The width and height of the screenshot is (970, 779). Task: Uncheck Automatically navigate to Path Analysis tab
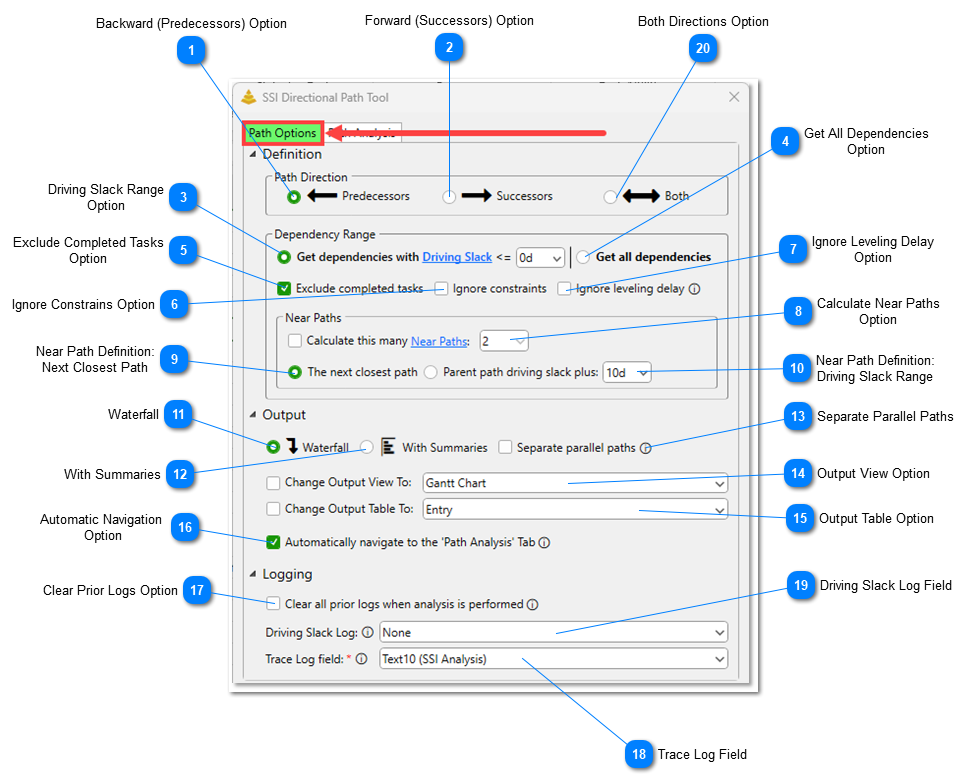(273, 542)
